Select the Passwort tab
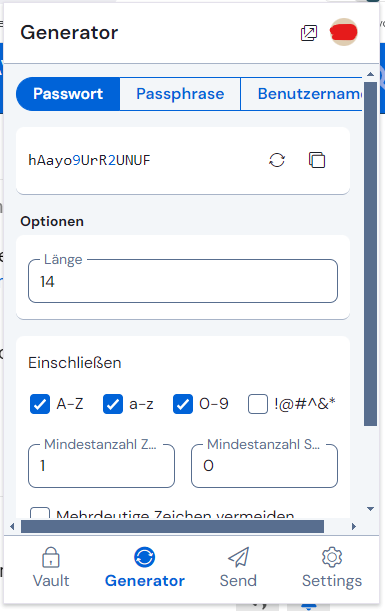The width and height of the screenshot is (385, 611). tap(68, 94)
